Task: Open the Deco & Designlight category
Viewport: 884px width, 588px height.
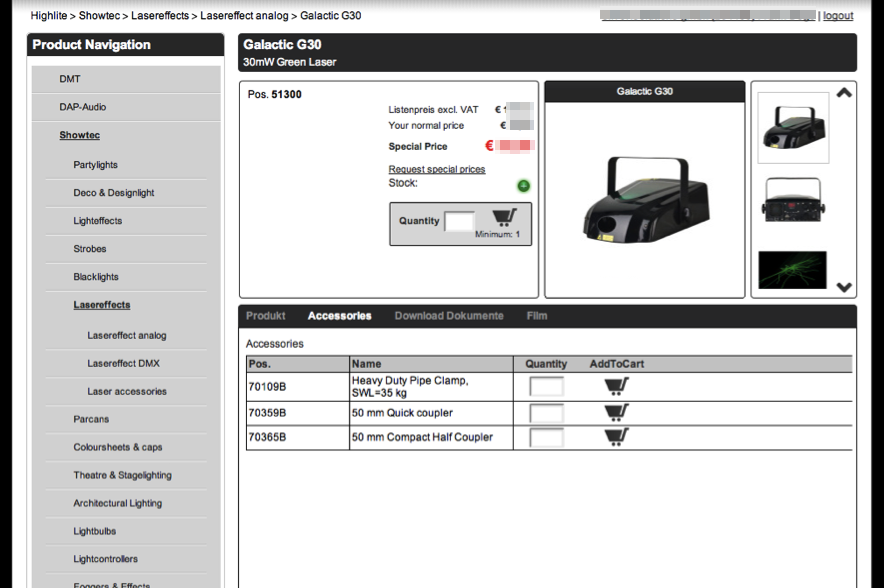Action: [x=114, y=193]
